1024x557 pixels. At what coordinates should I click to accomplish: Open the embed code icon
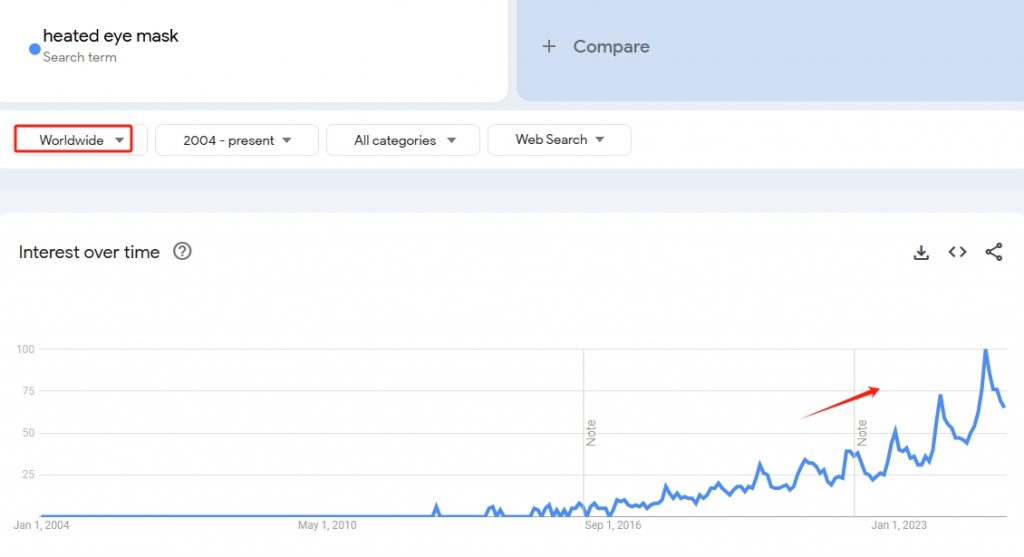point(957,252)
